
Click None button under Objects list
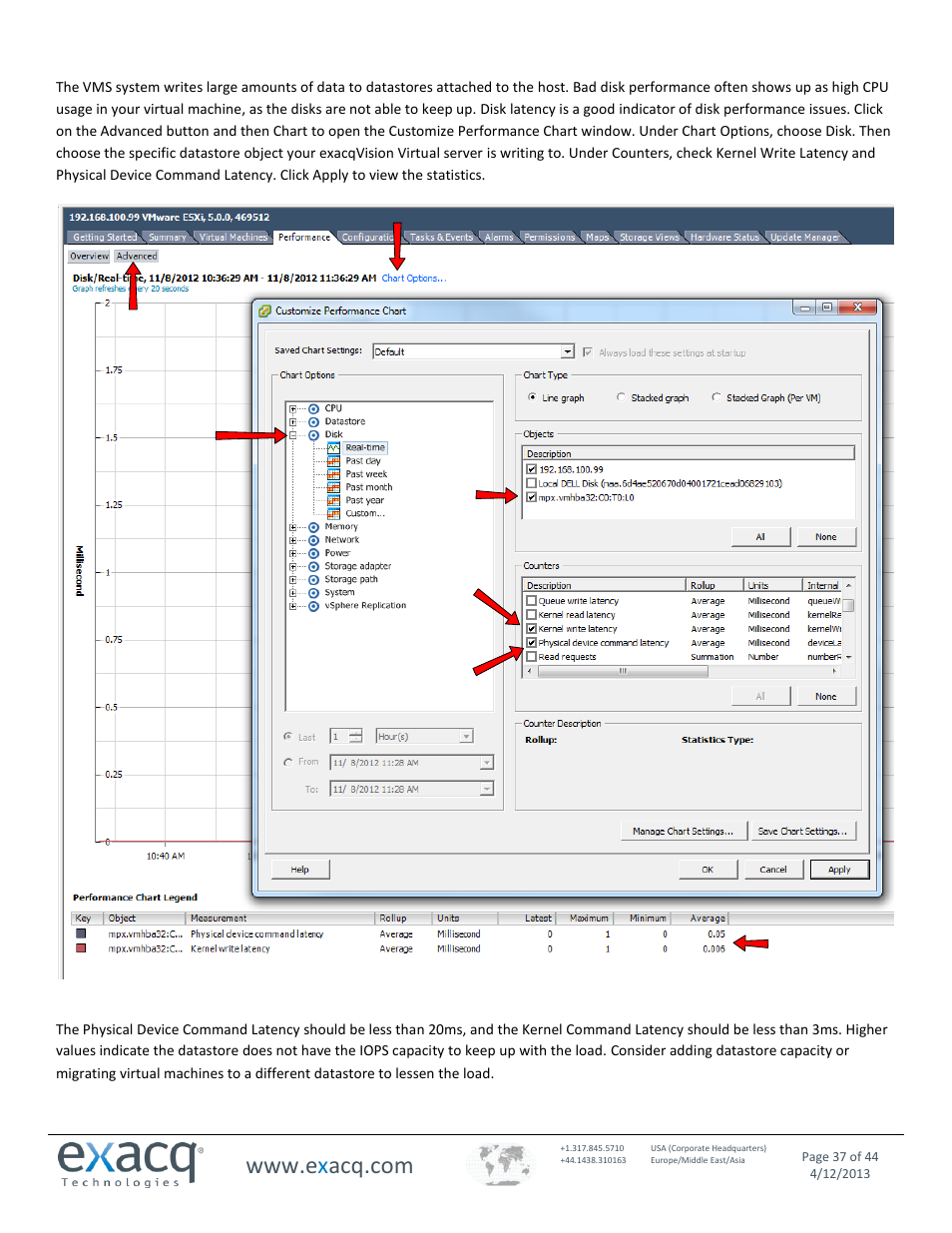[x=826, y=537]
